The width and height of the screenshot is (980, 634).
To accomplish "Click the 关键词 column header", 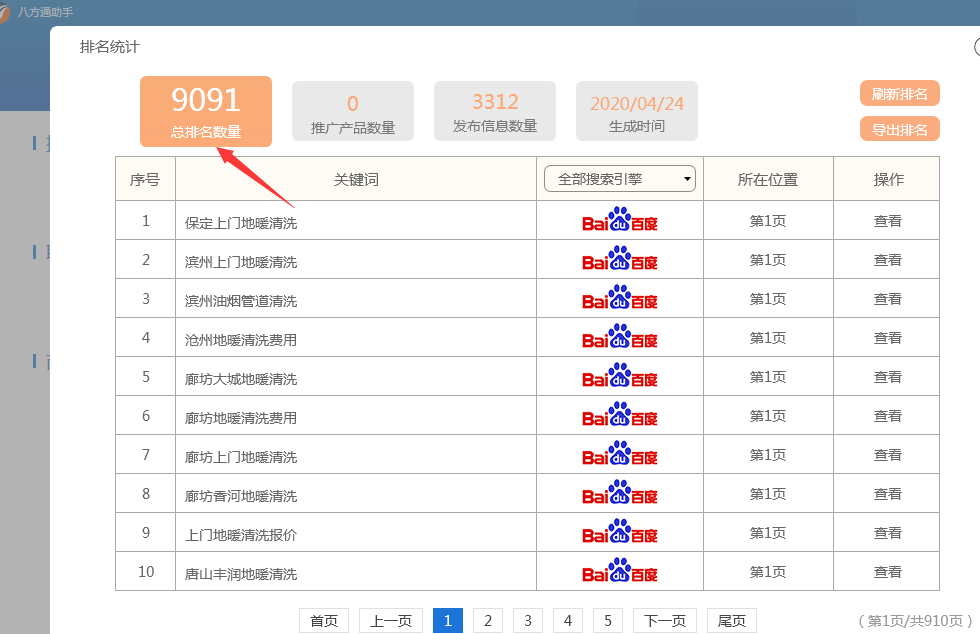I will pyautogui.click(x=356, y=179).
